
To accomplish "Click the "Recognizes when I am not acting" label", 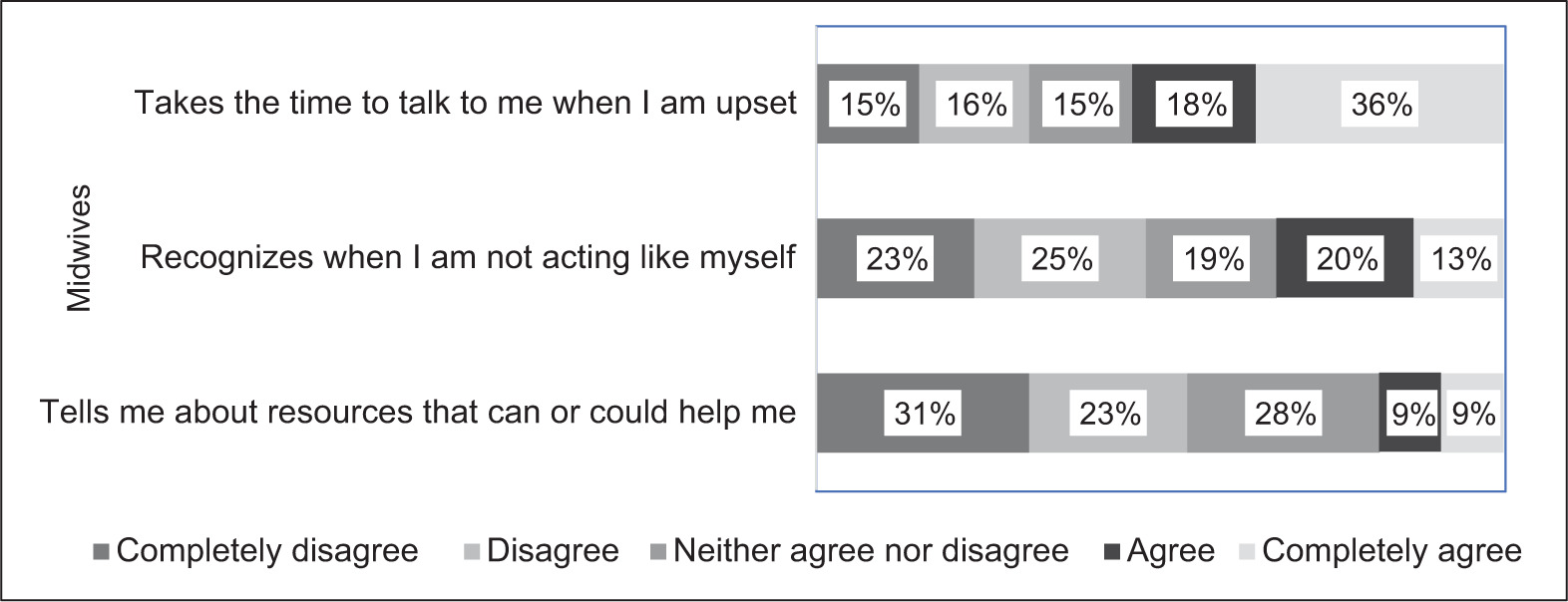I will tap(468, 257).
